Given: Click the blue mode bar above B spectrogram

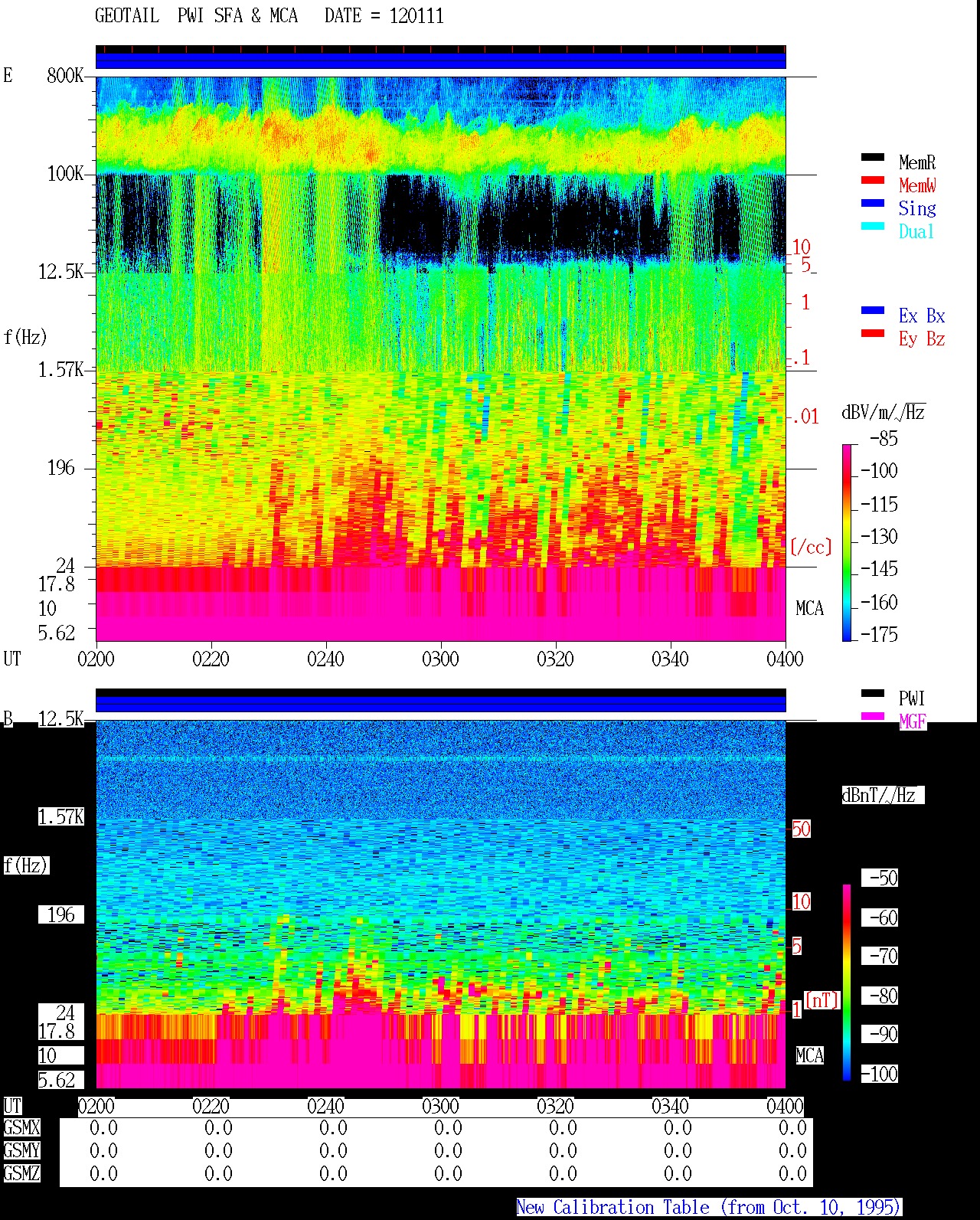Looking at the screenshot, I should [x=440, y=704].
